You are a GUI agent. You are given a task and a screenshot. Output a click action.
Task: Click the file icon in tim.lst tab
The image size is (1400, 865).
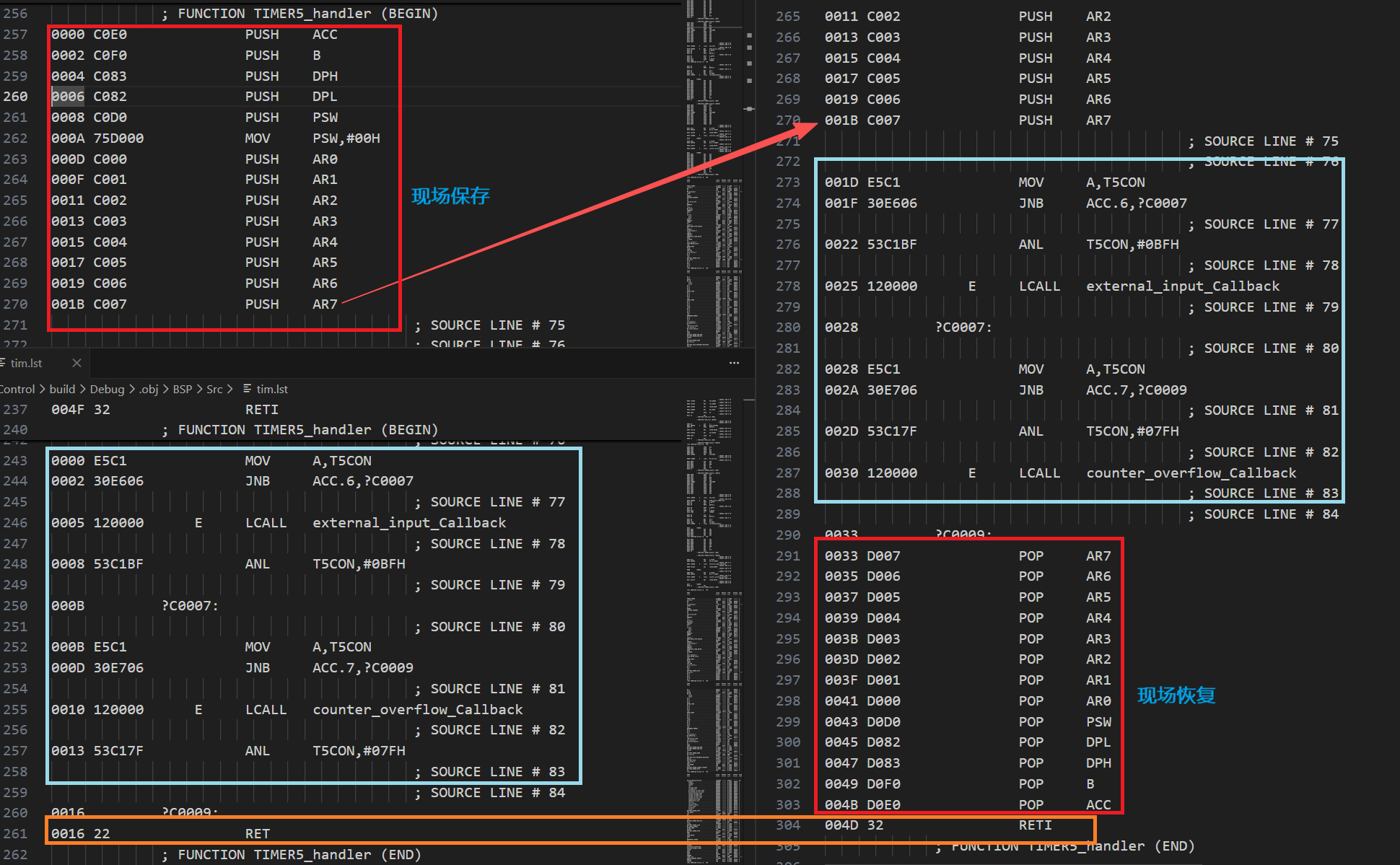[4, 363]
